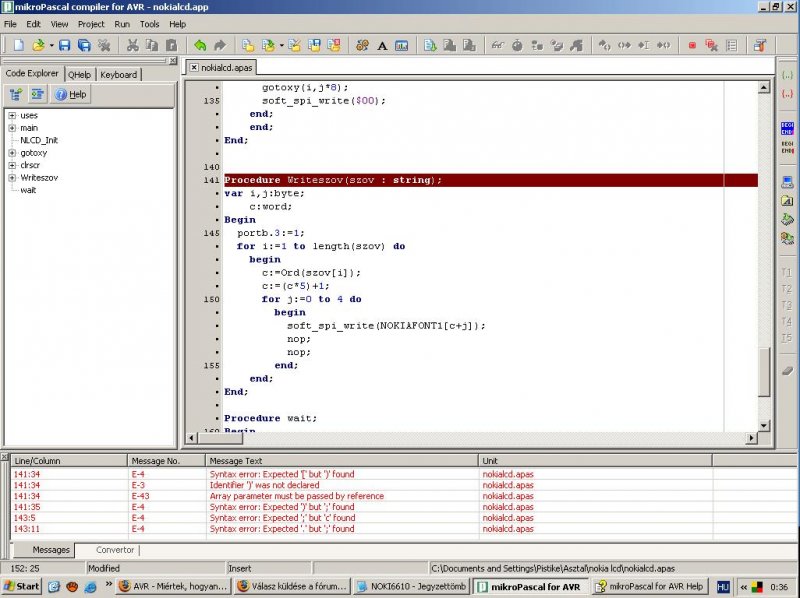Click the glasses watch icon in debug toolbar
Screen dimensions: 800x598
(497, 45)
